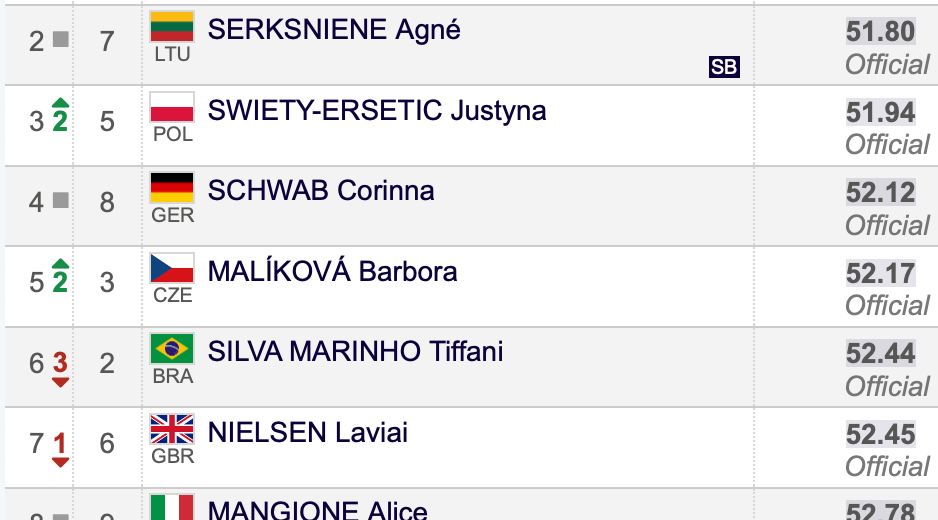Click gray no-change square beside rank 4
938x520 pixels.
point(60,200)
